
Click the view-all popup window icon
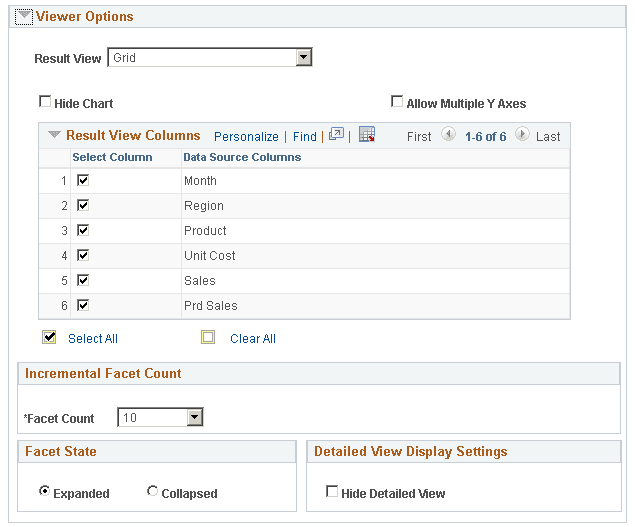[336, 135]
